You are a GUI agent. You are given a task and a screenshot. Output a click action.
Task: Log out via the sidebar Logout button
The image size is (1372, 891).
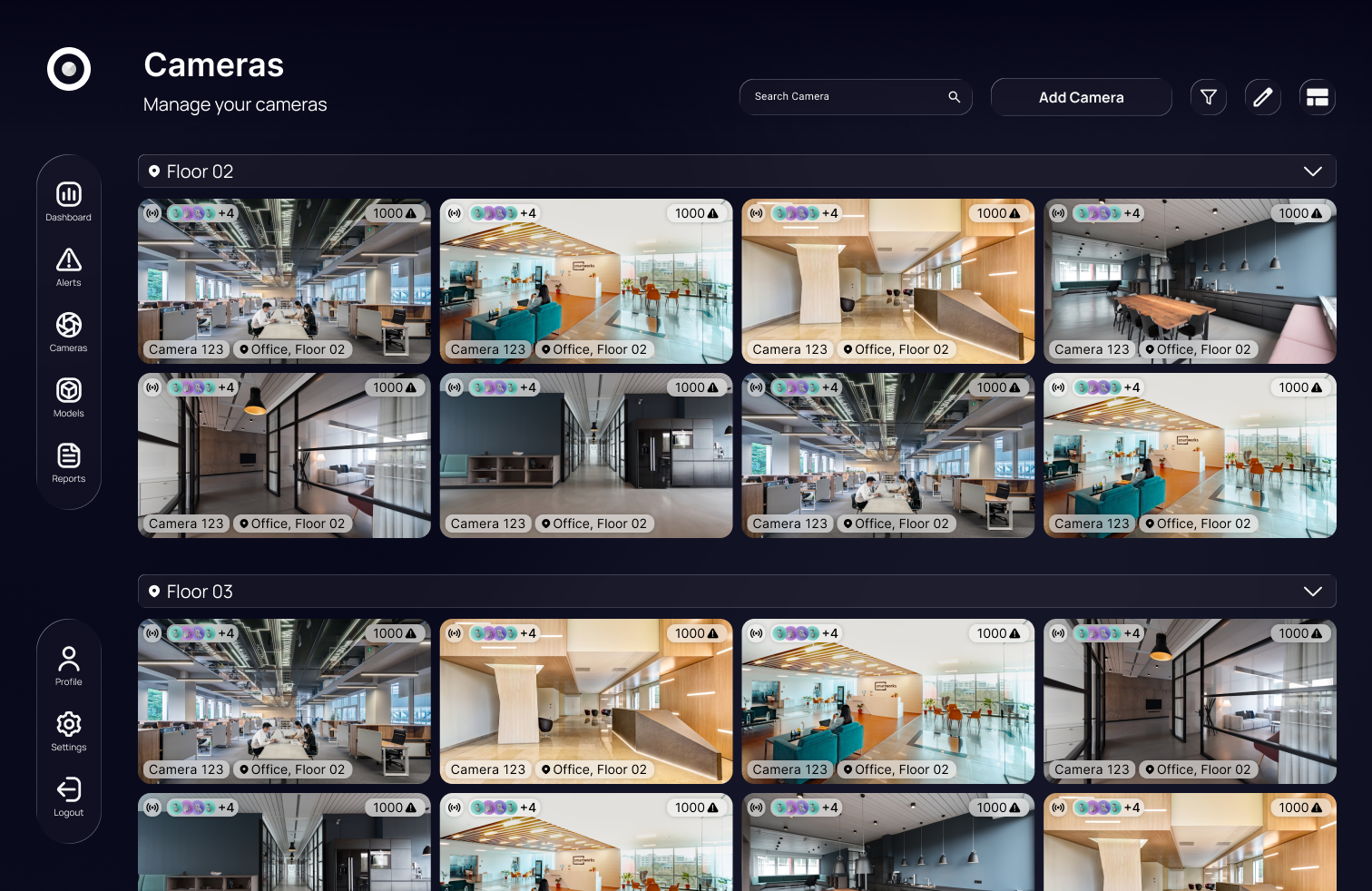(68, 790)
